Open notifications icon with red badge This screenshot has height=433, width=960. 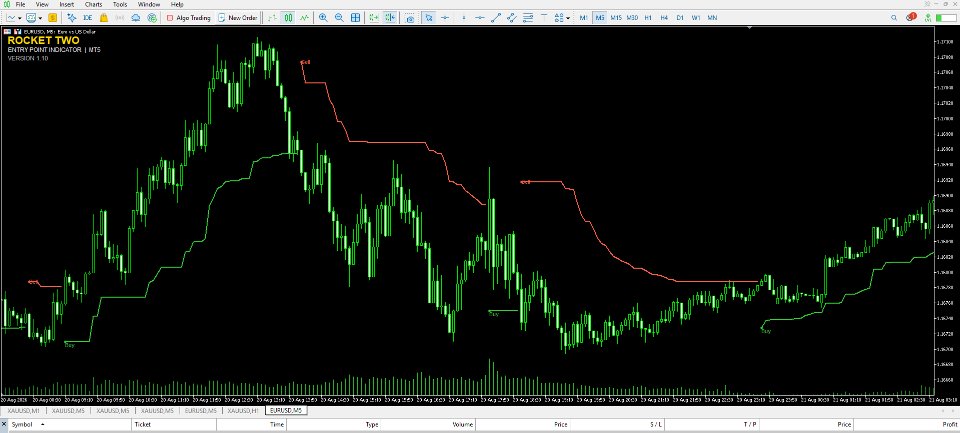point(911,17)
